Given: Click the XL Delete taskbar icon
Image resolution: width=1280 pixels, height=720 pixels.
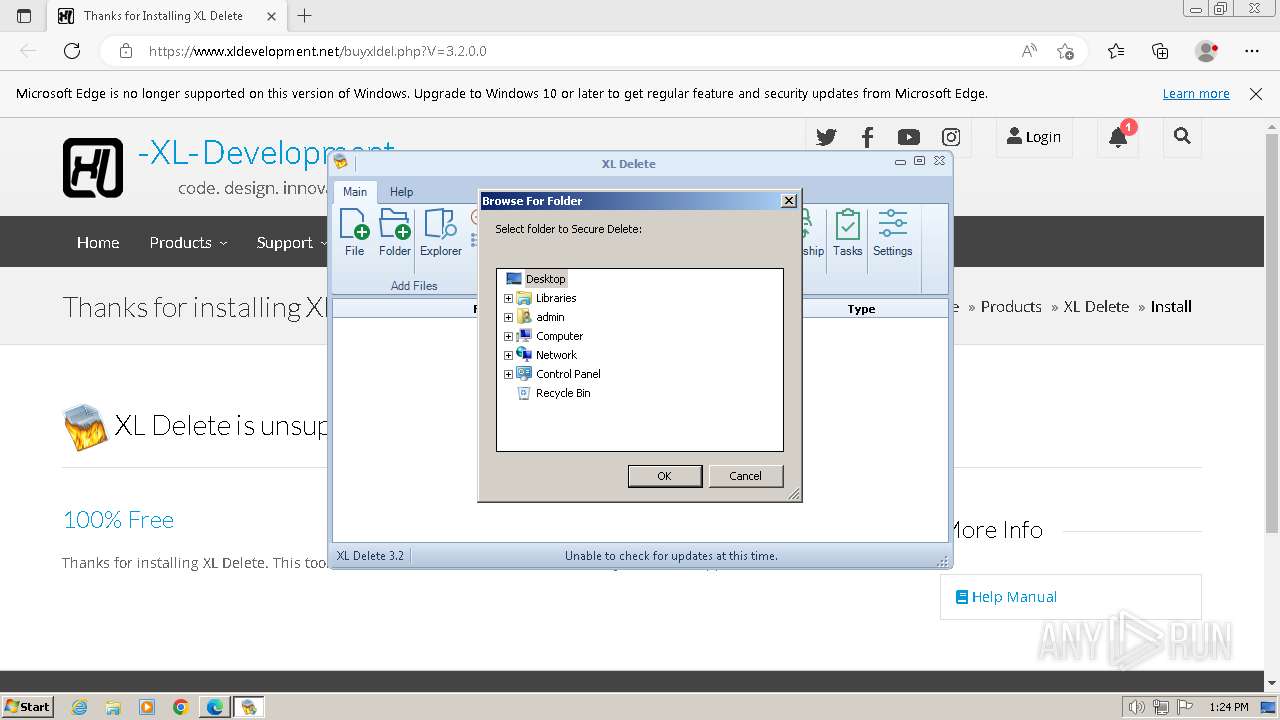Looking at the screenshot, I should pyautogui.click(x=248, y=707).
